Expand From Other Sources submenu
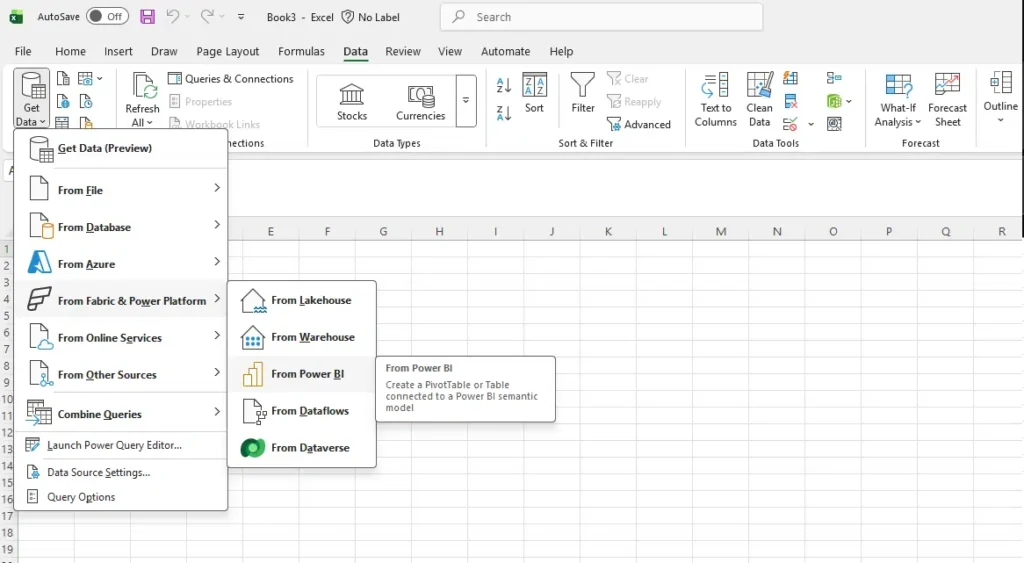Viewport: 1024px width, 563px height. 121,374
